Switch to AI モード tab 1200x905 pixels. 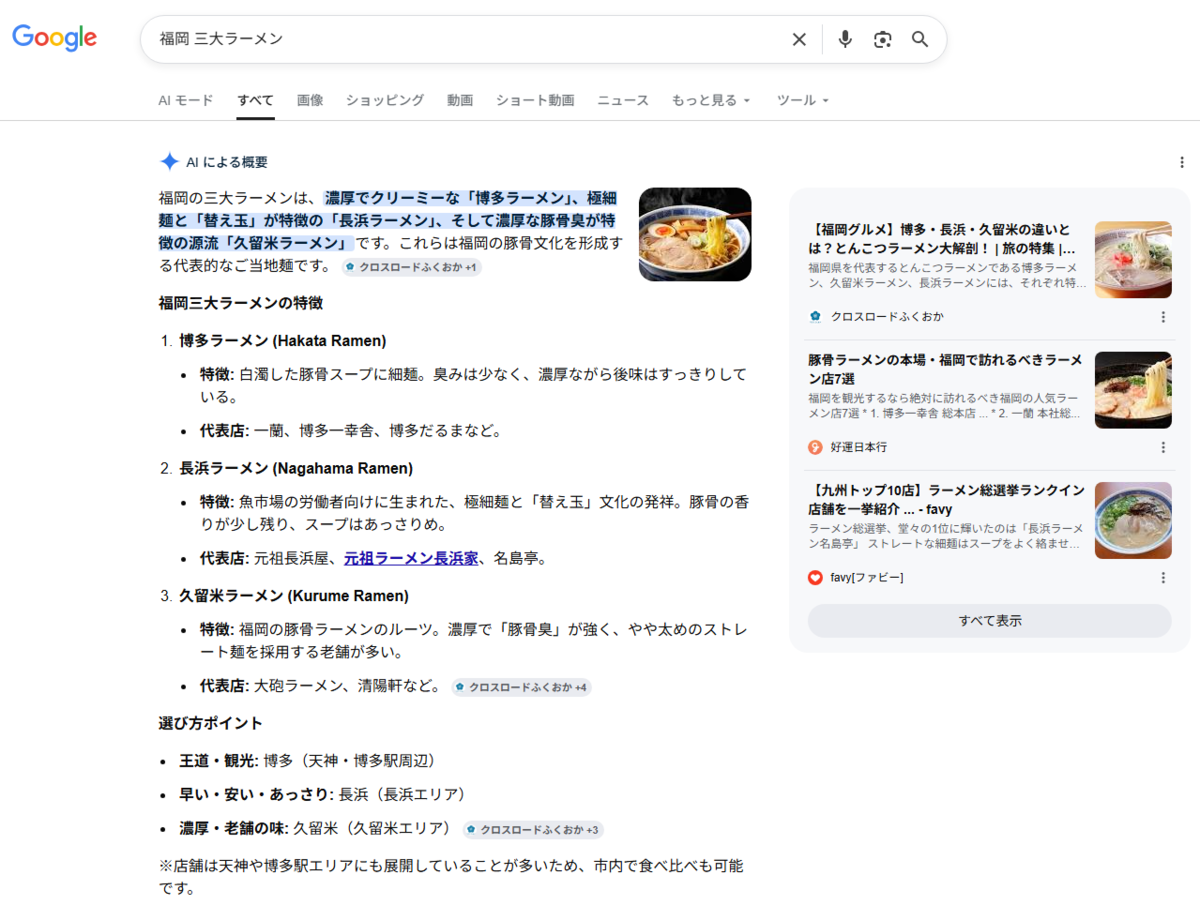pyautogui.click(x=186, y=100)
